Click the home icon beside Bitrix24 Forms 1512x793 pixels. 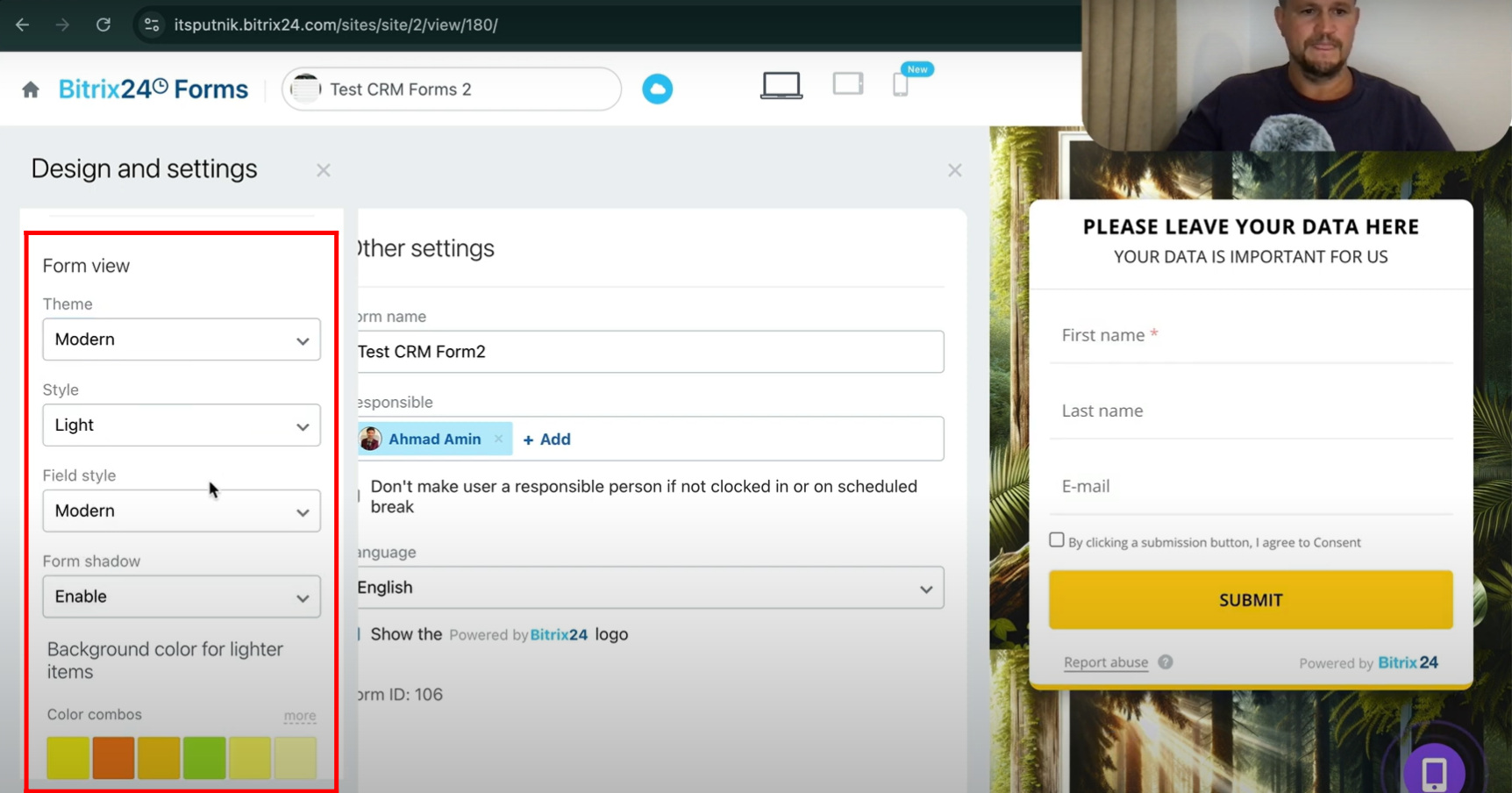click(x=31, y=89)
